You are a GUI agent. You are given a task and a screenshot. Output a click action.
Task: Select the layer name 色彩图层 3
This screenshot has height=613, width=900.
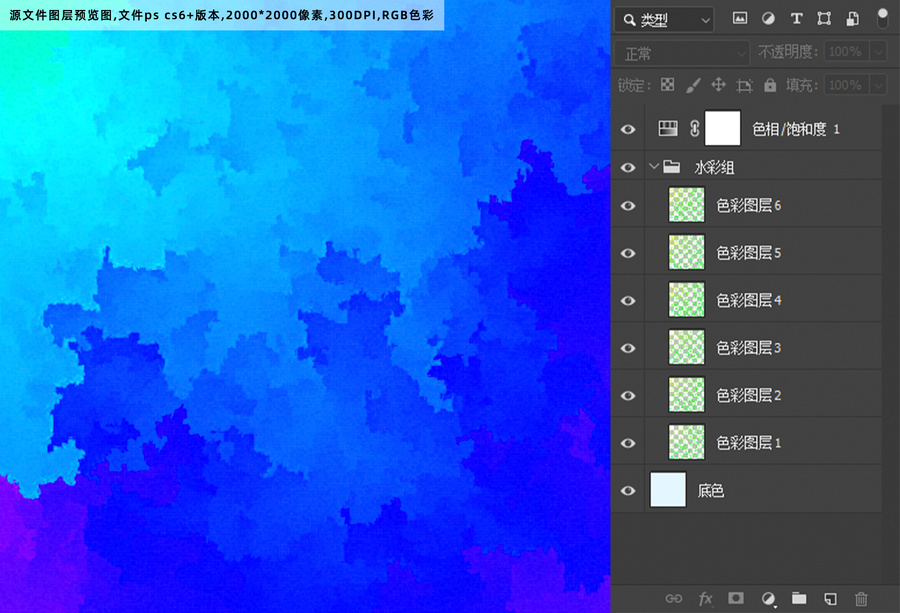[x=748, y=348]
